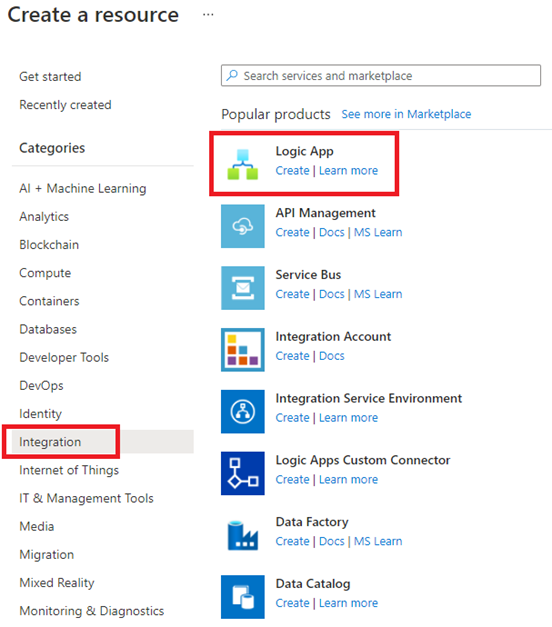Click the Data Catalog title text
Image resolution: width=552 pixels, height=627 pixels.
point(313,584)
